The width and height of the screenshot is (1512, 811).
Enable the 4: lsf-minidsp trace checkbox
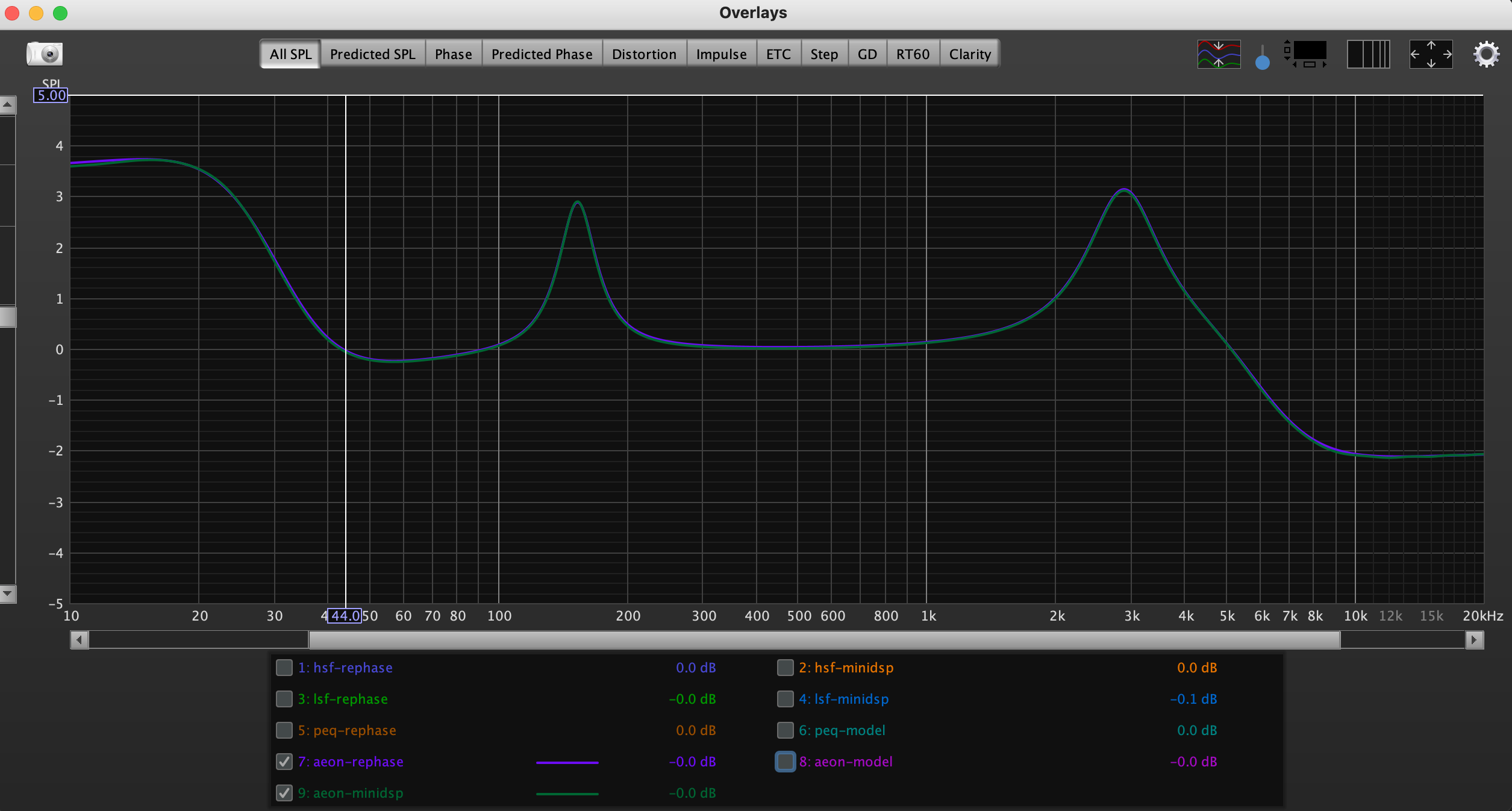[786, 699]
